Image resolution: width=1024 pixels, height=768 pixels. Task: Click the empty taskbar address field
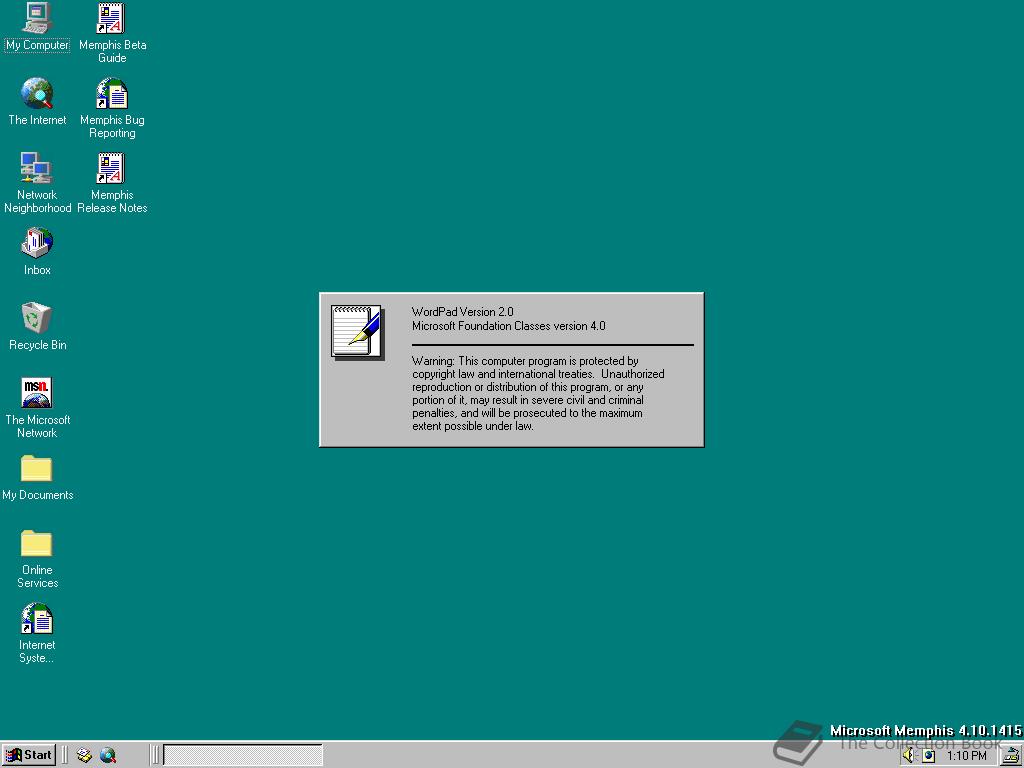pyautogui.click(x=243, y=755)
